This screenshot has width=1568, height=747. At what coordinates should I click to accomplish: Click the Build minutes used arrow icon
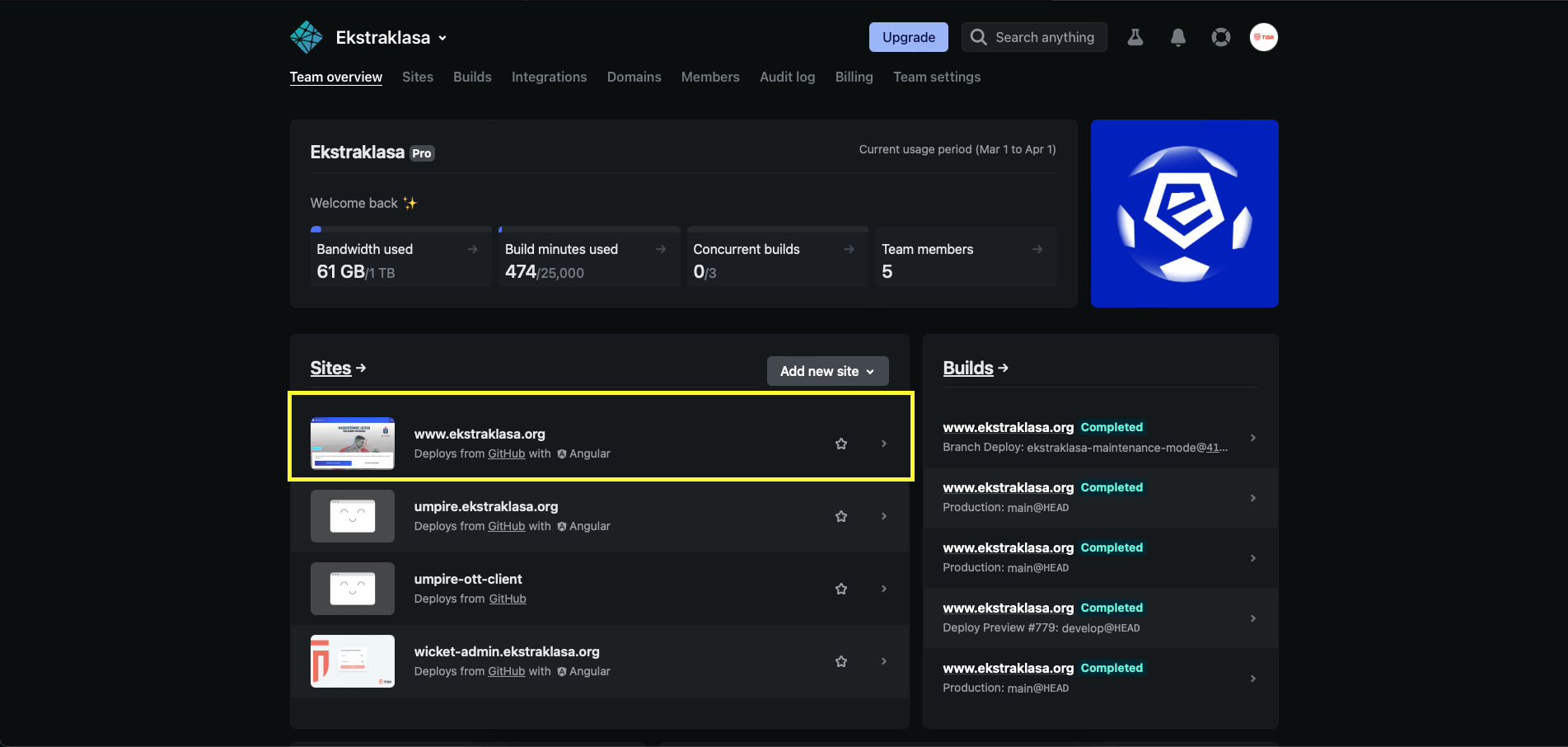click(x=661, y=249)
